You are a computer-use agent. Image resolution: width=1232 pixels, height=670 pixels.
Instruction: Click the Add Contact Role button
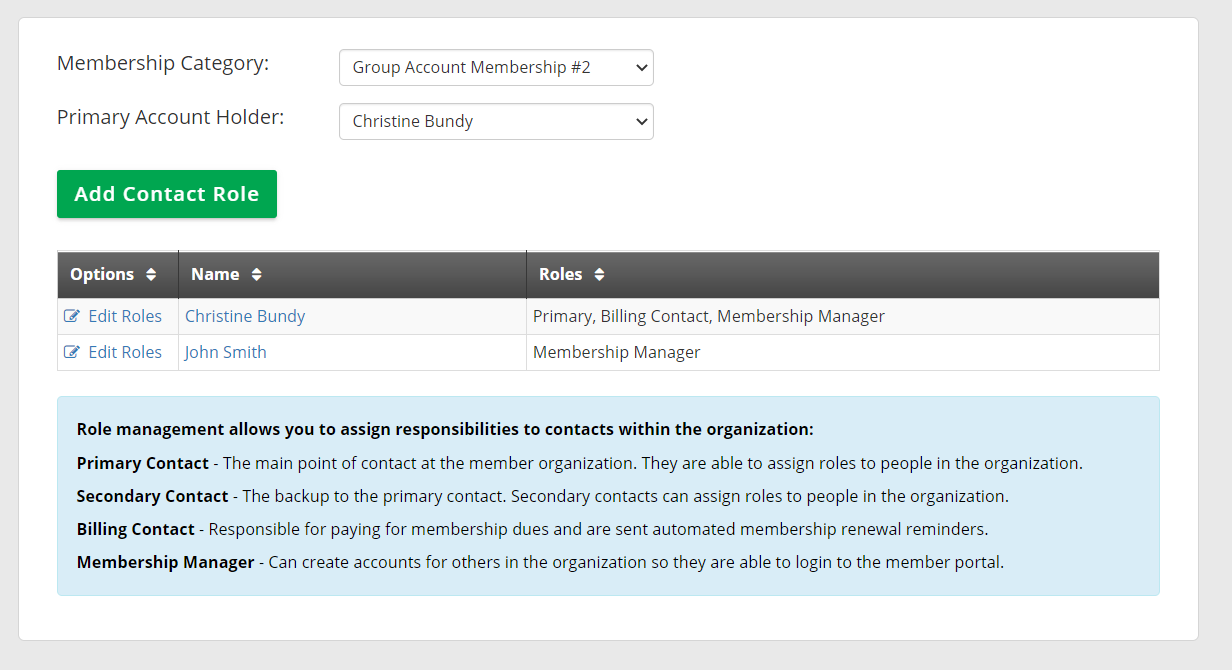[167, 194]
